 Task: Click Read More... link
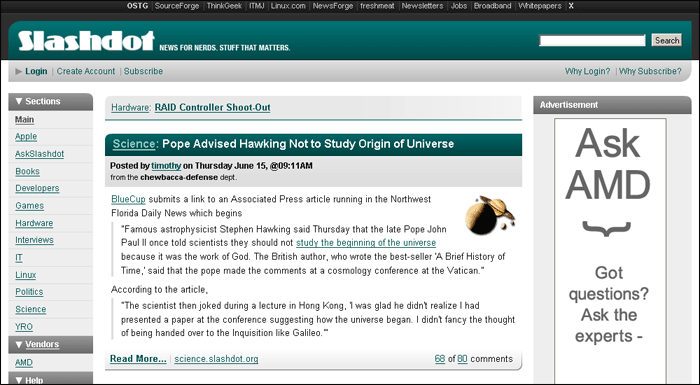tap(138, 359)
